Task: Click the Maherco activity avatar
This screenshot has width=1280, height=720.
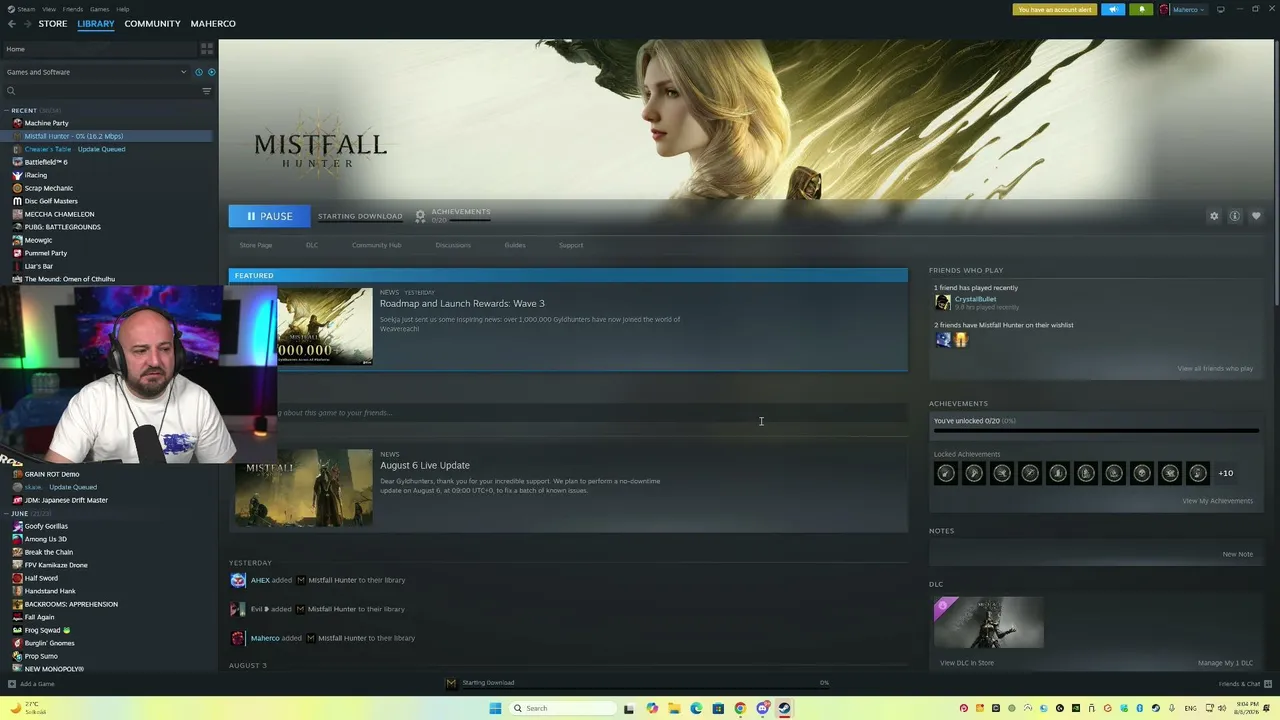Action: [x=238, y=638]
